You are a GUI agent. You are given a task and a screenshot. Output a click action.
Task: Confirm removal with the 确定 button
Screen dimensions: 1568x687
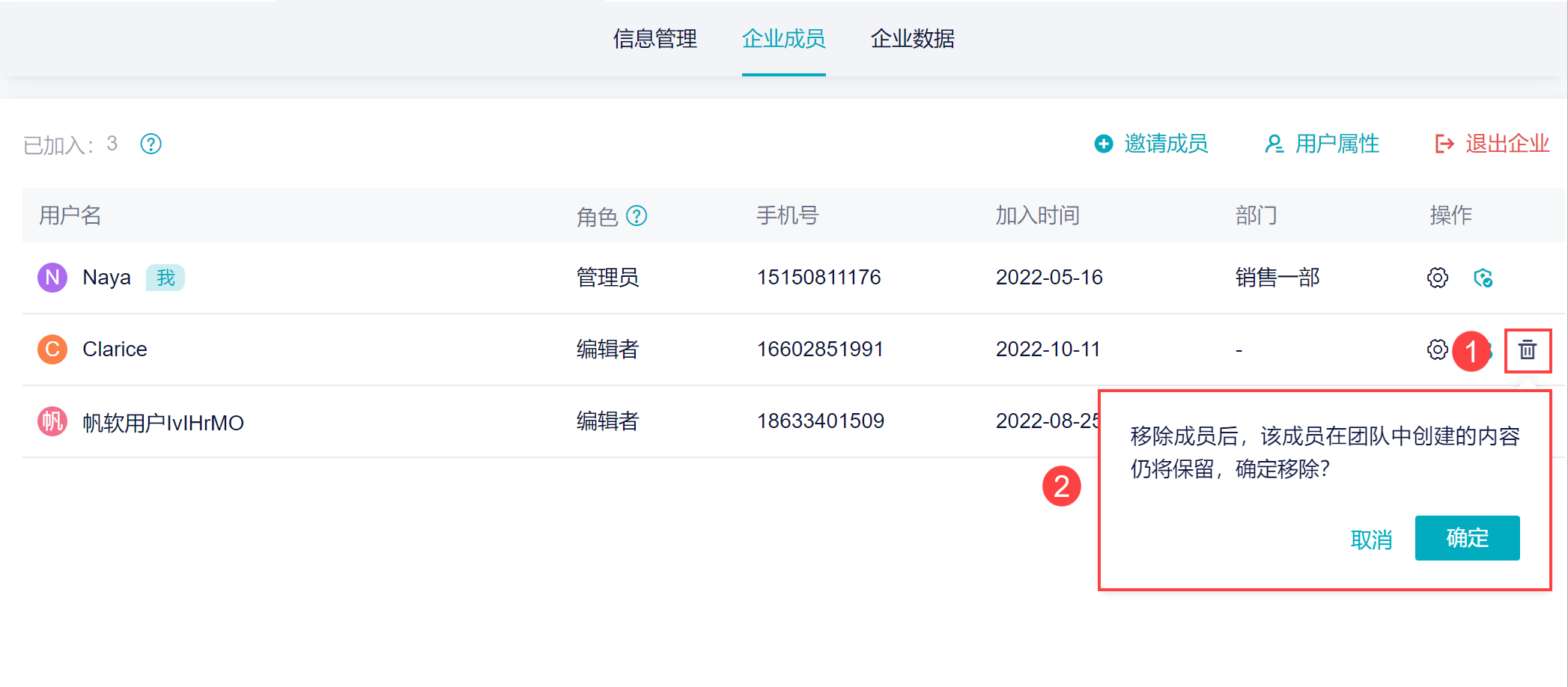(1467, 538)
